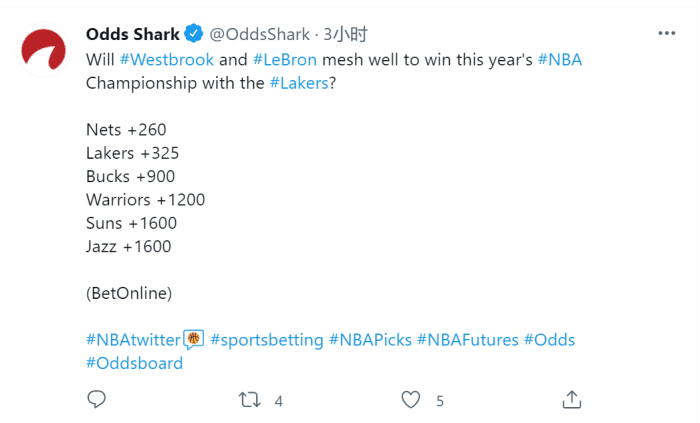The height and width of the screenshot is (423, 700).
Task: Open the share tweet icon
Action: point(571,400)
